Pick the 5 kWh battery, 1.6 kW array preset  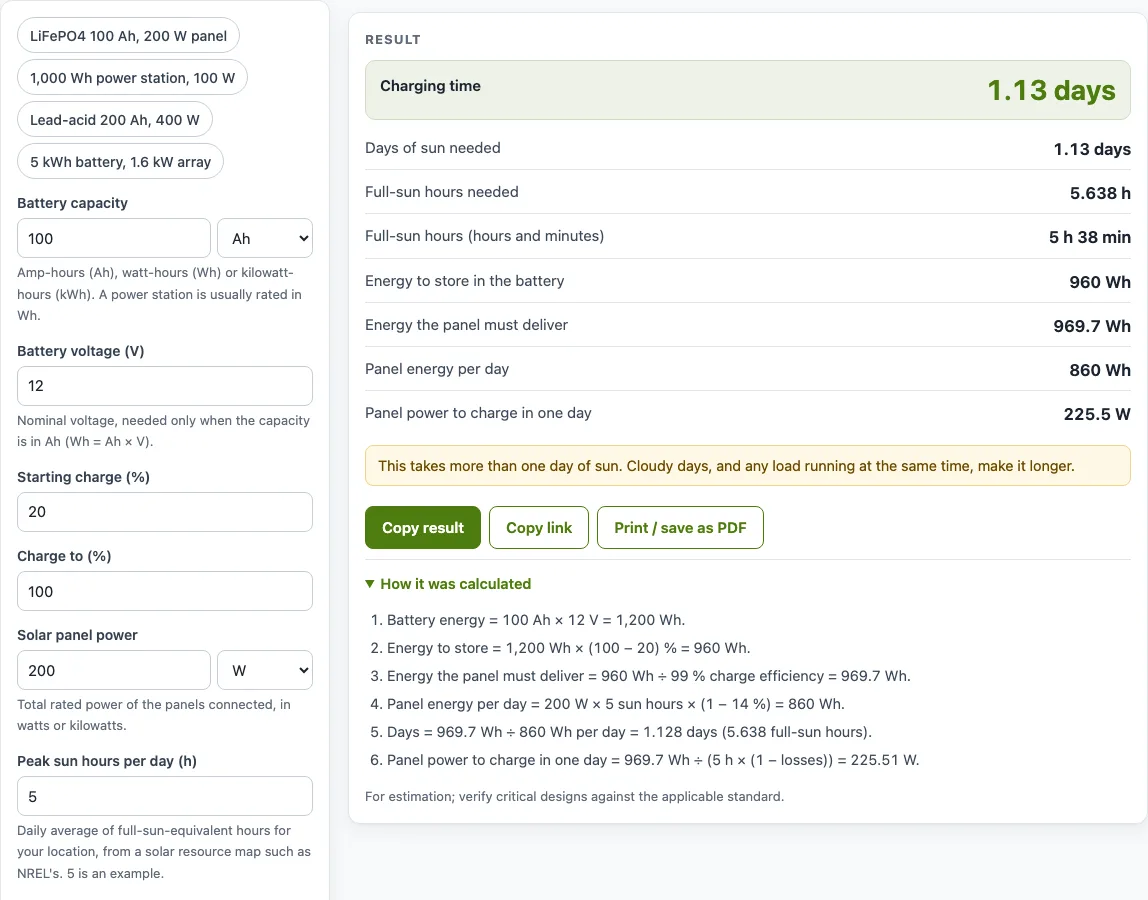click(x=120, y=162)
